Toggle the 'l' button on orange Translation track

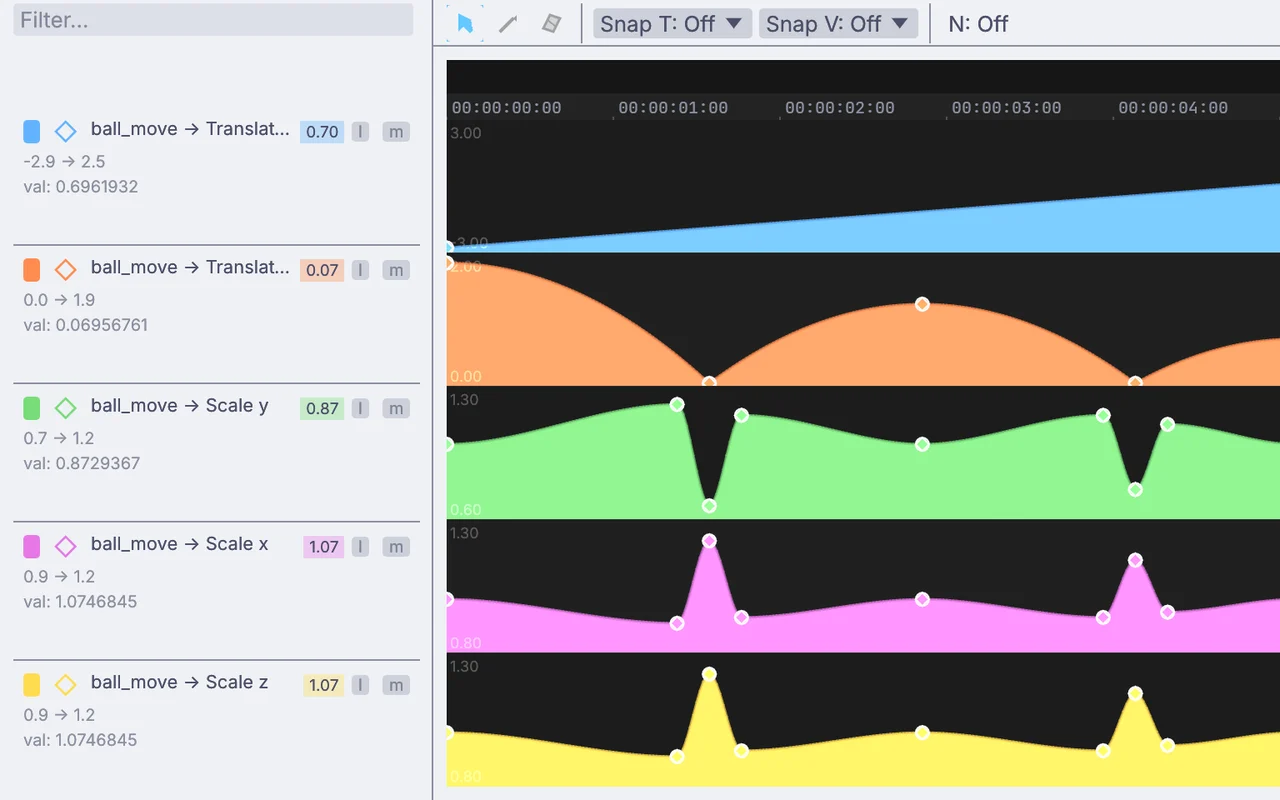click(360, 270)
